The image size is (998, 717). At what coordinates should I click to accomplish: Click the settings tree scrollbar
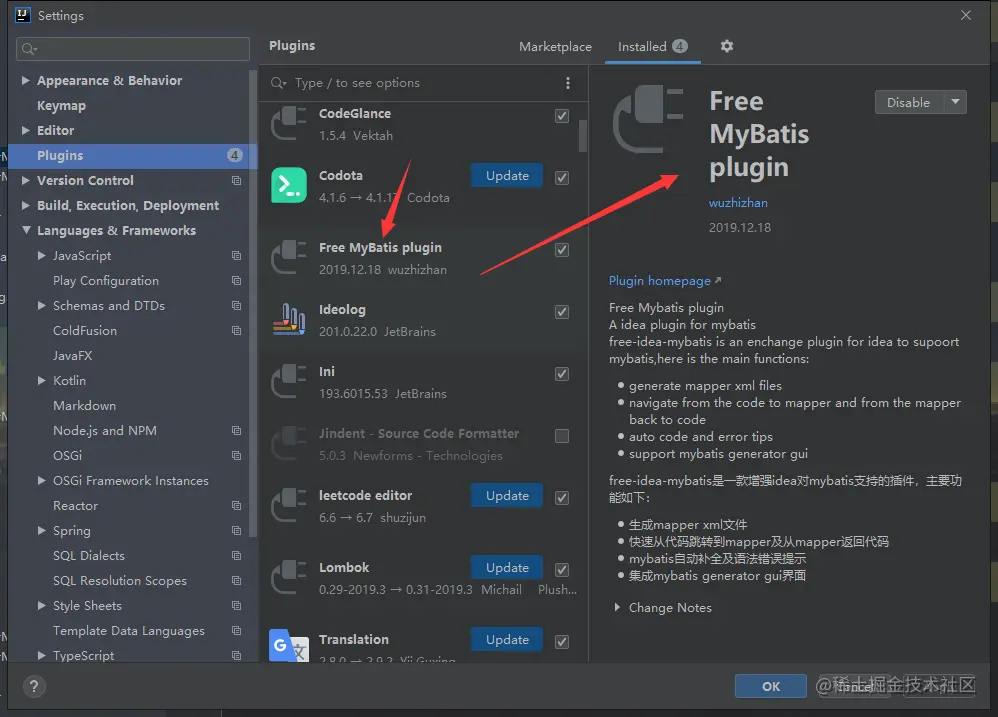click(253, 304)
